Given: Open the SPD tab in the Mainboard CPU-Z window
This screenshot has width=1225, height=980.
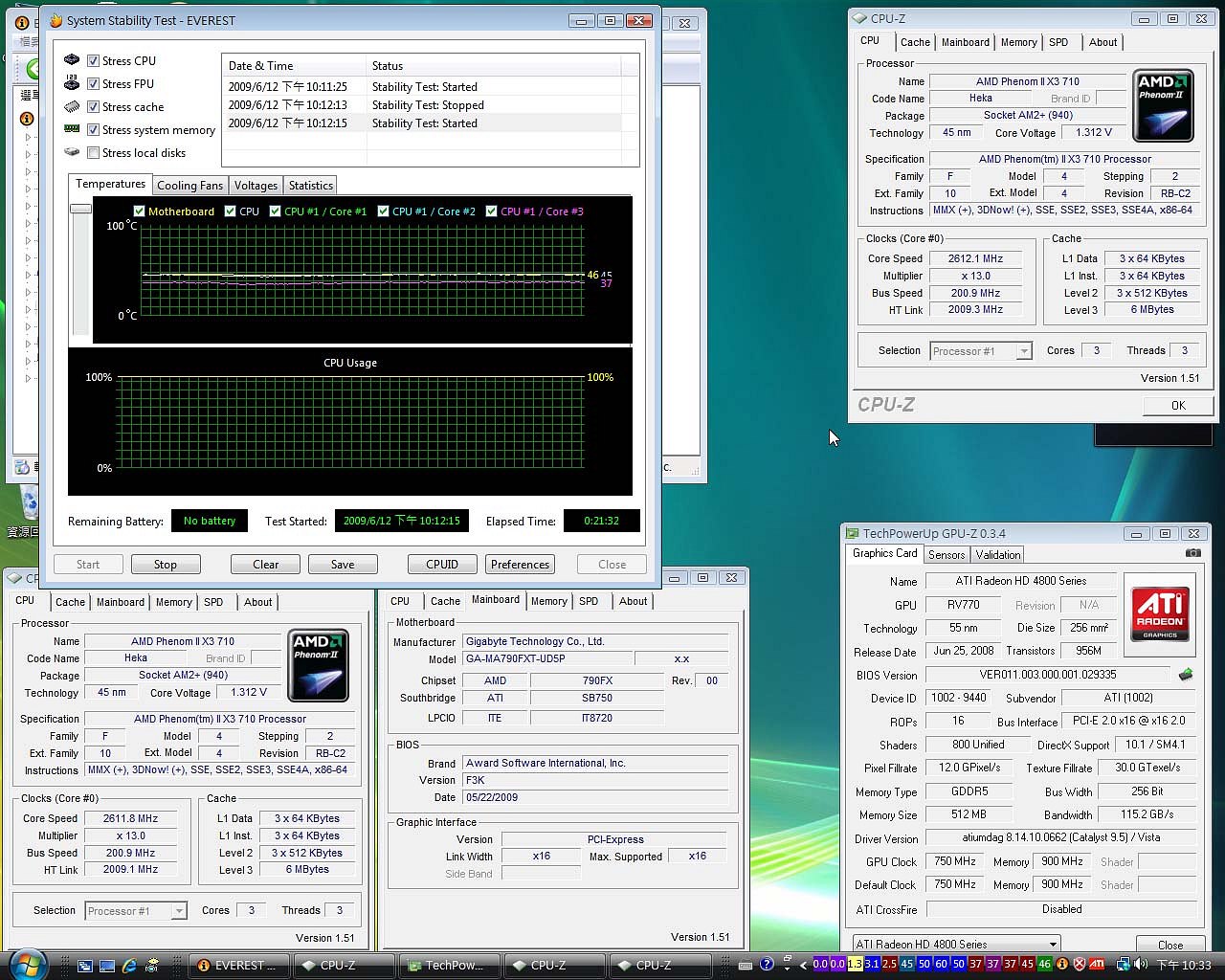Looking at the screenshot, I should [x=589, y=601].
